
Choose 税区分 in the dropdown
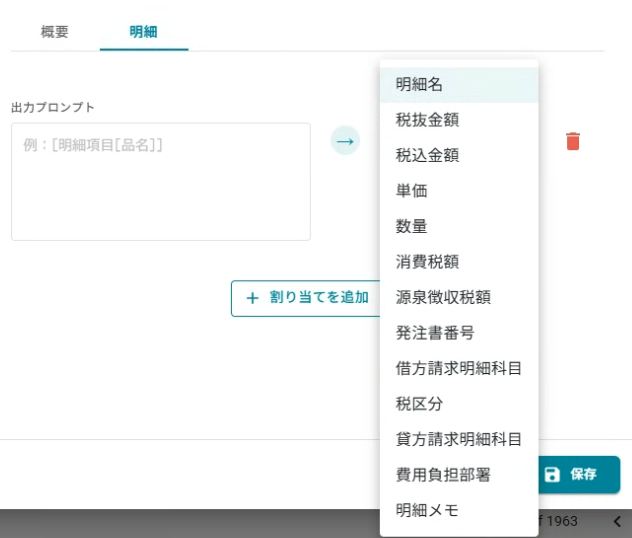click(459, 403)
